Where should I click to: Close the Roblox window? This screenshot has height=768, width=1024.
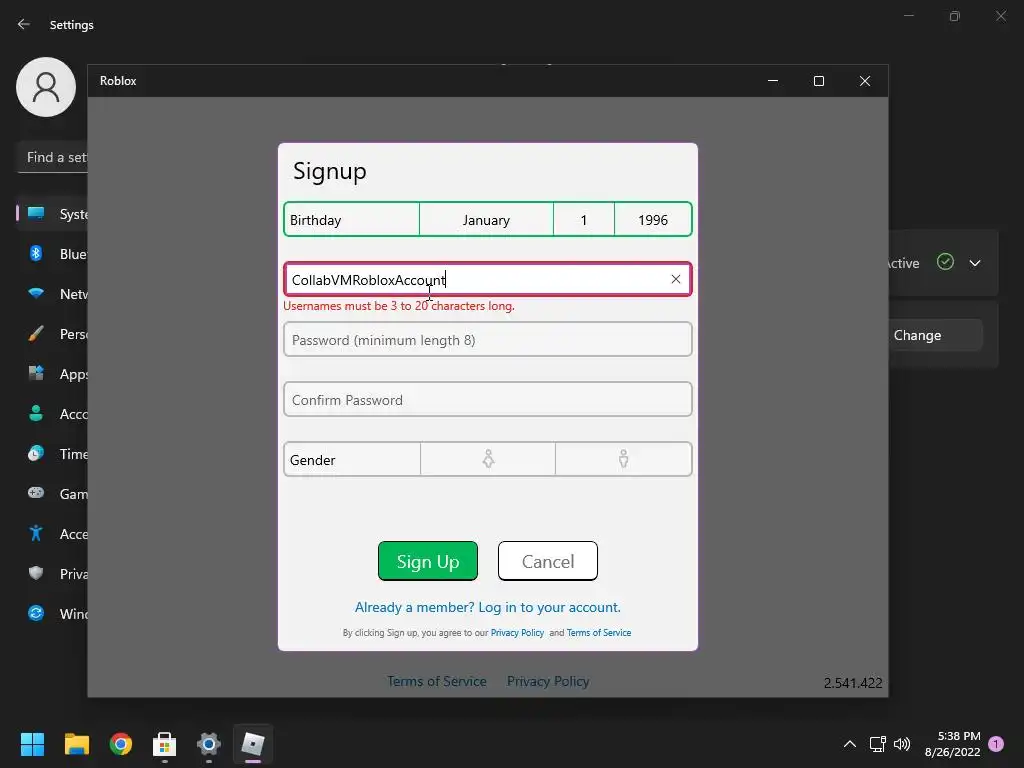pos(865,80)
